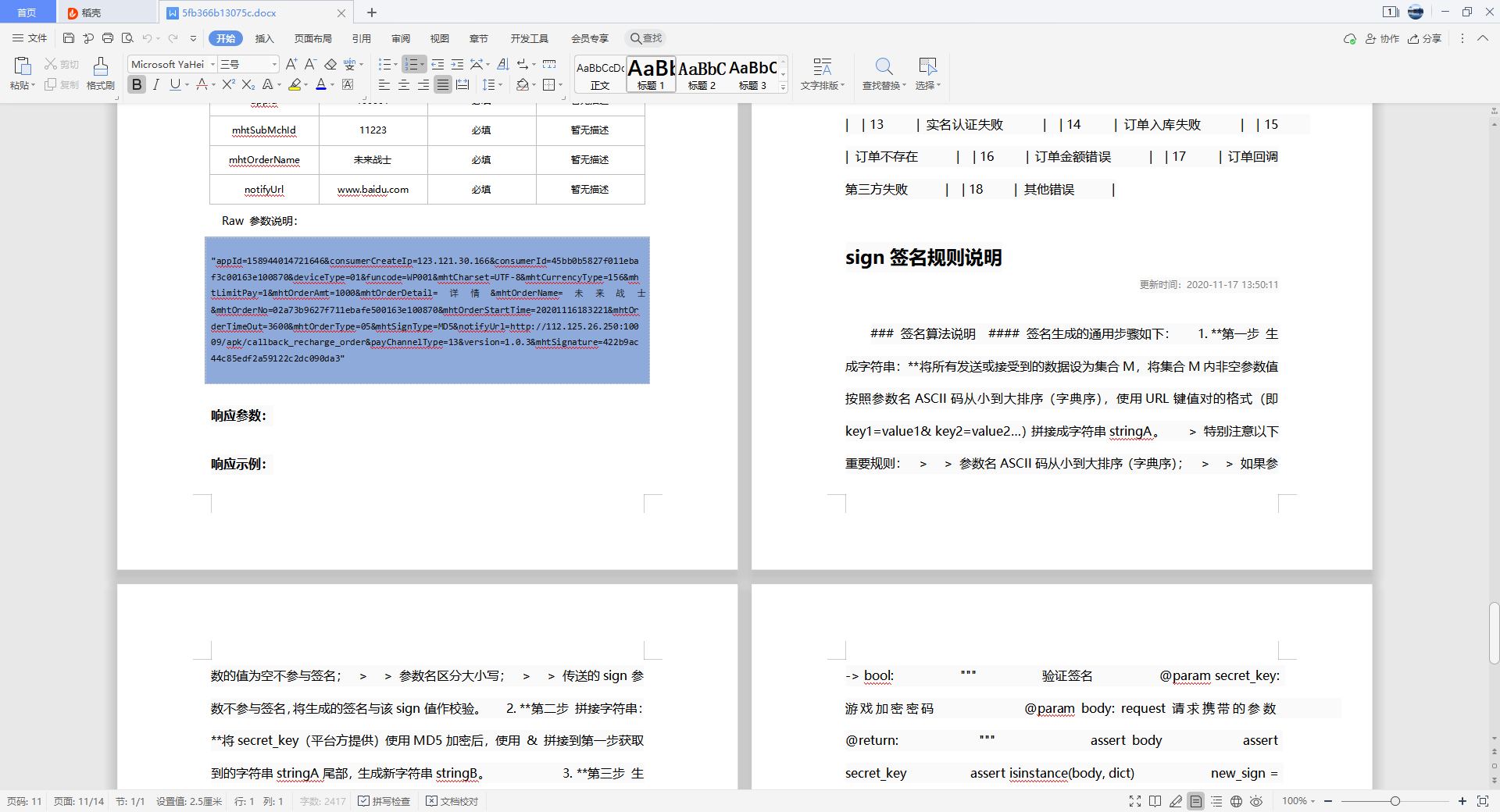Toggle justify alignment button
Image resolution: width=1500 pixels, height=812 pixels.
point(442,84)
